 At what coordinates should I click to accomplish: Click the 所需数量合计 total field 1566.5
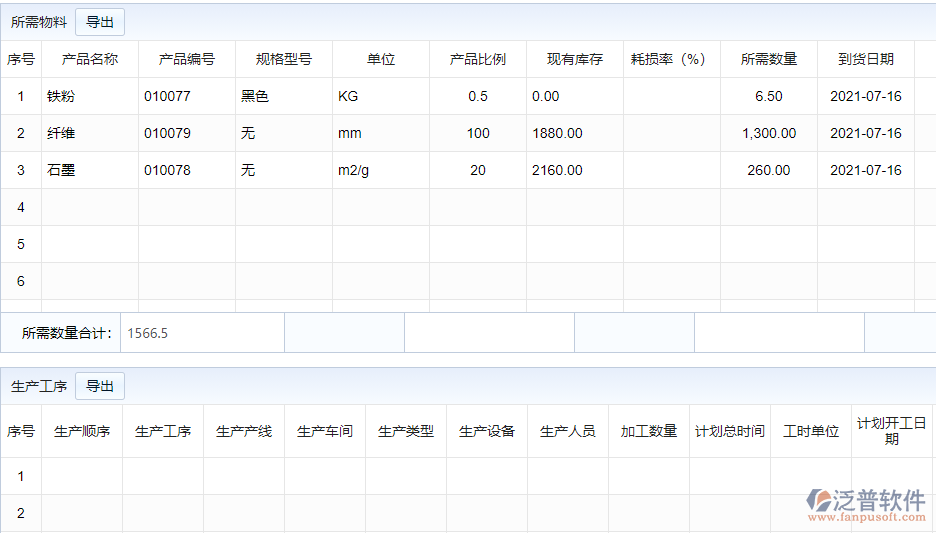202,333
